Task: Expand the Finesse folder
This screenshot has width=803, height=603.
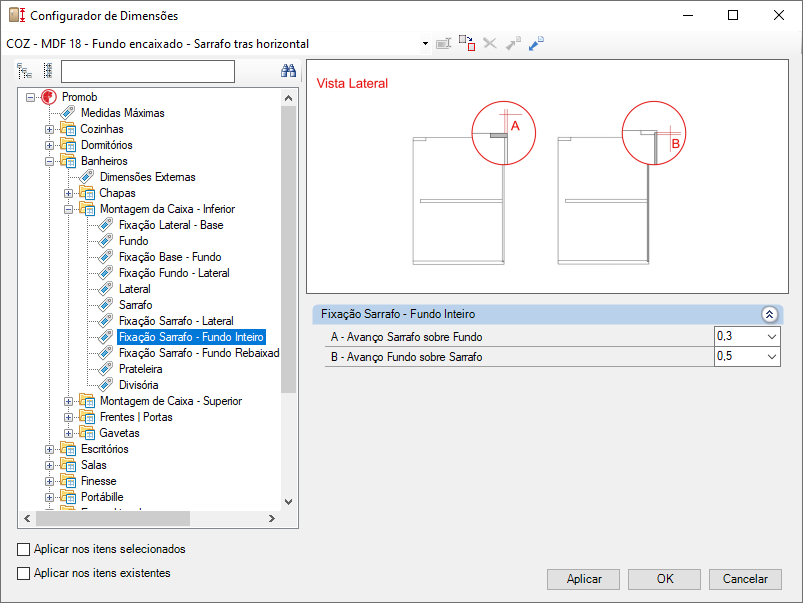Action: [x=50, y=481]
